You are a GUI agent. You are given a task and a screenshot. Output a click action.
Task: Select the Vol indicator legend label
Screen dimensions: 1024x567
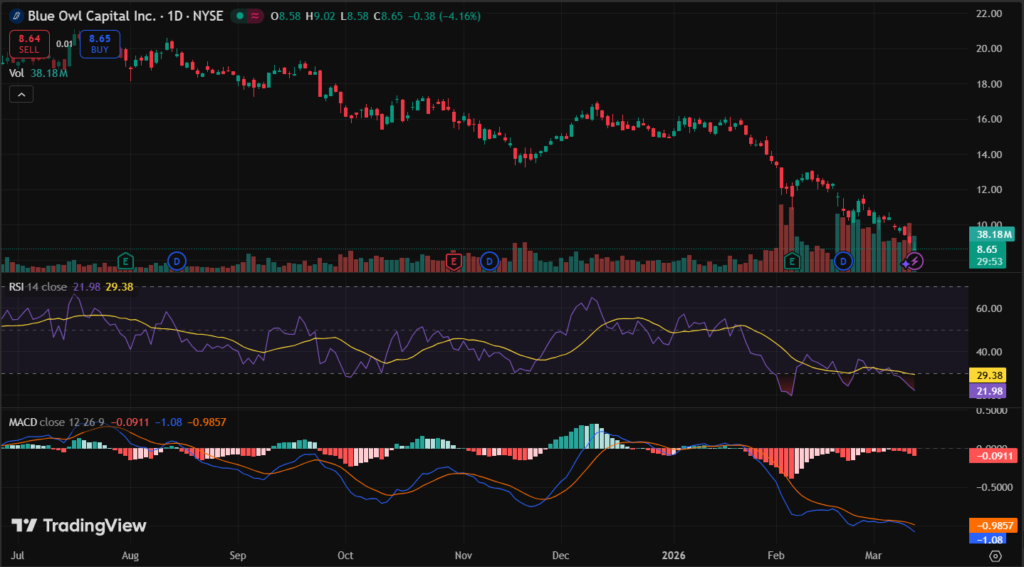(16, 73)
